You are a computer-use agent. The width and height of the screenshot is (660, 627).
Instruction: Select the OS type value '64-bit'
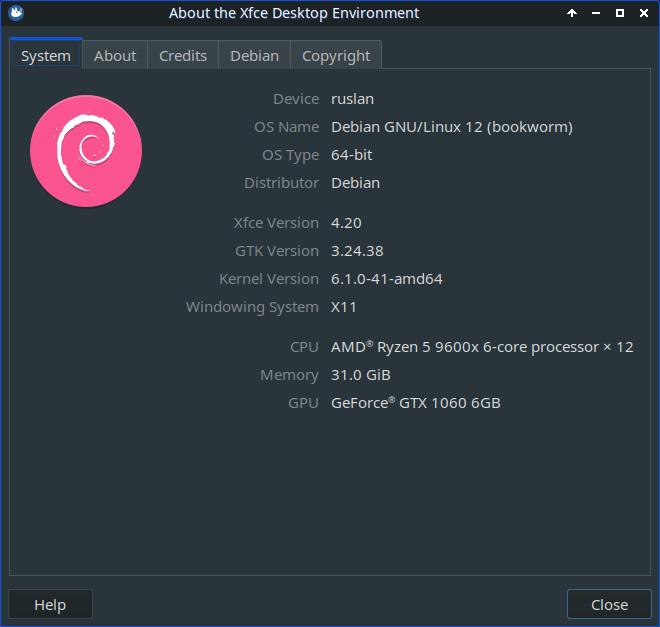click(351, 155)
